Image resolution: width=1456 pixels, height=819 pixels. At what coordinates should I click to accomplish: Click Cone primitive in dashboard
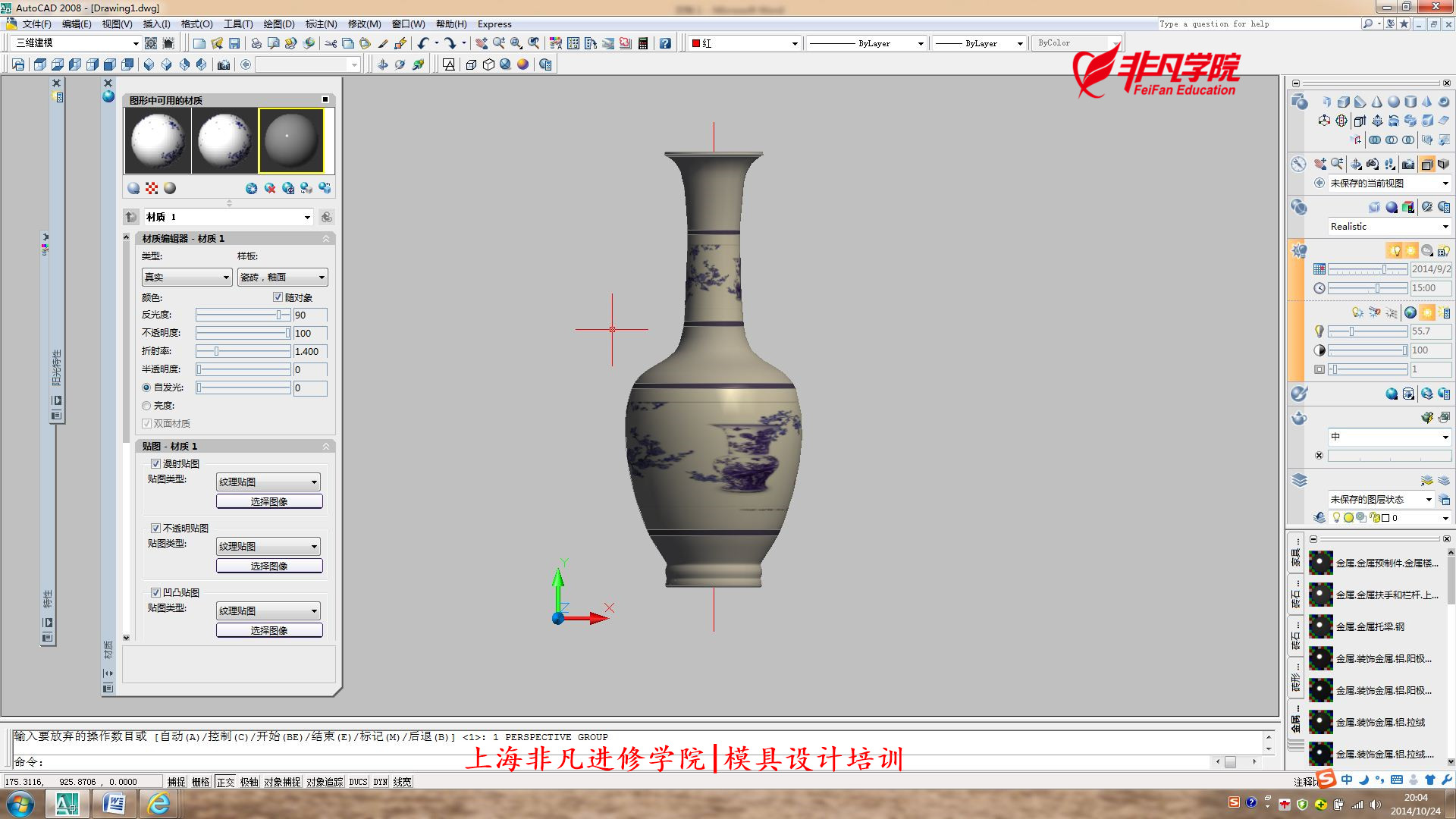pyautogui.click(x=1376, y=102)
